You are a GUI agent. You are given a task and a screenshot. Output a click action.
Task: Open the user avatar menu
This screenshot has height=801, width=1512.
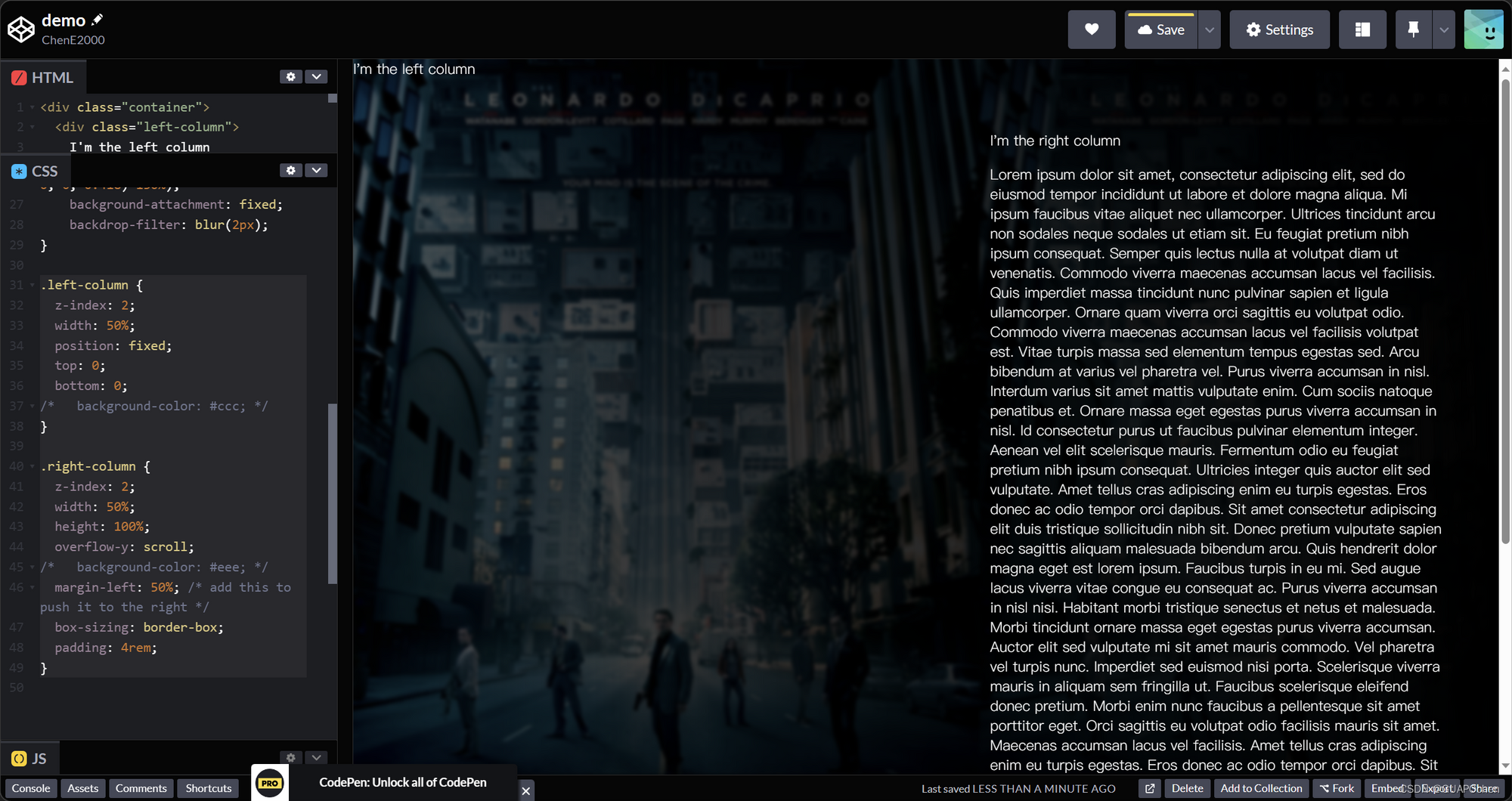coord(1483,29)
